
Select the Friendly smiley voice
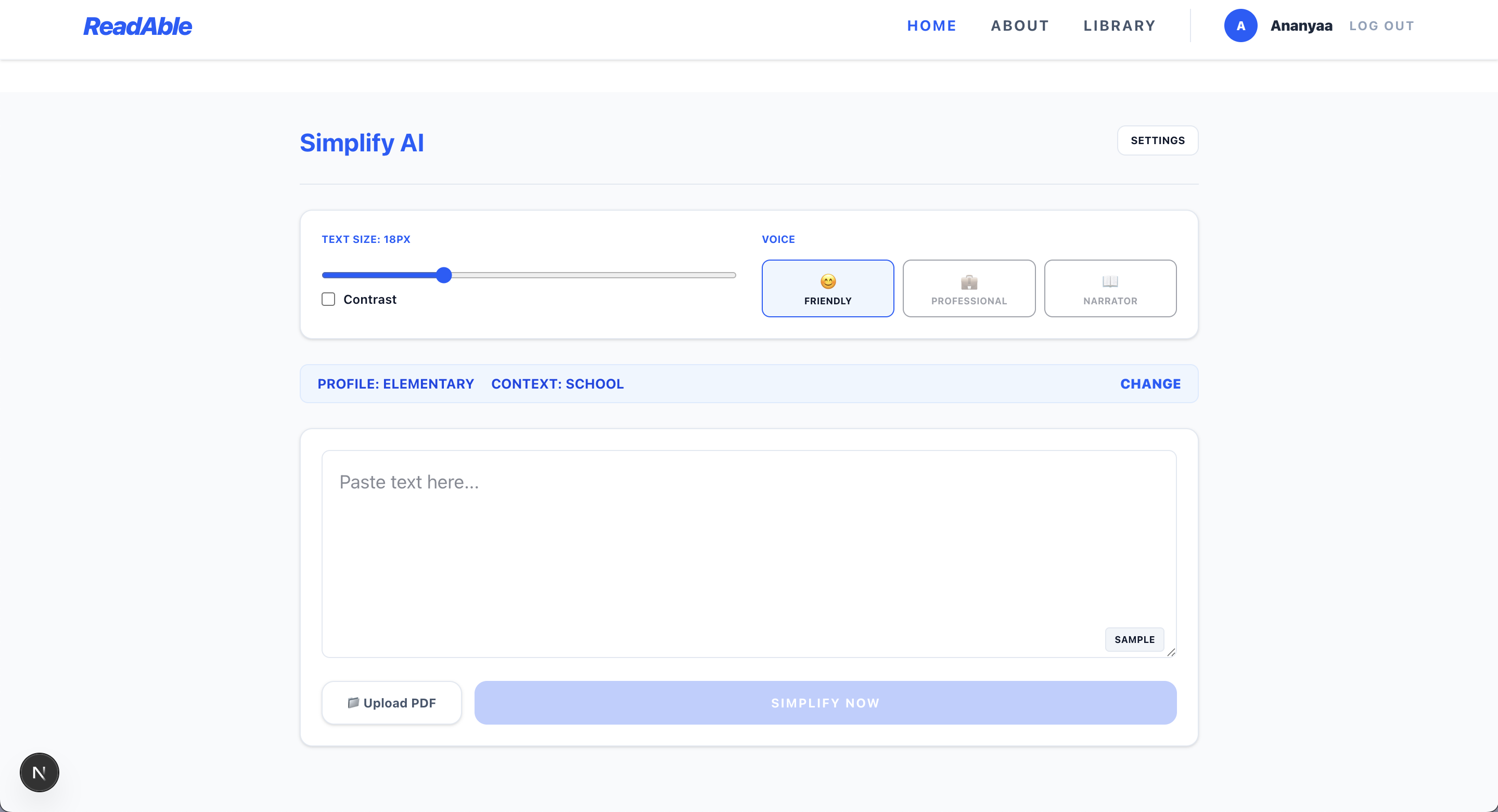[x=827, y=288]
